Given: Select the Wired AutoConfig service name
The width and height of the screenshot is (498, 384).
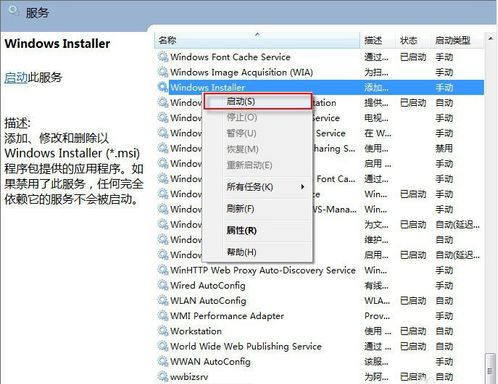Looking at the screenshot, I should click(x=208, y=285).
